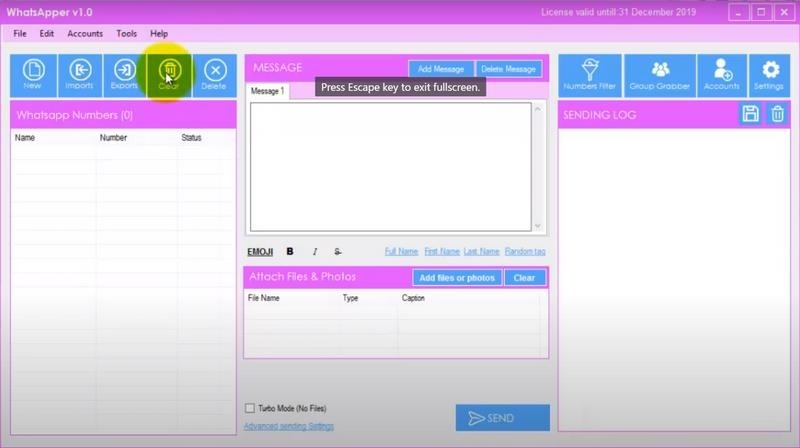
Task: Click the message scrollbar up arrow
Action: pos(538,109)
